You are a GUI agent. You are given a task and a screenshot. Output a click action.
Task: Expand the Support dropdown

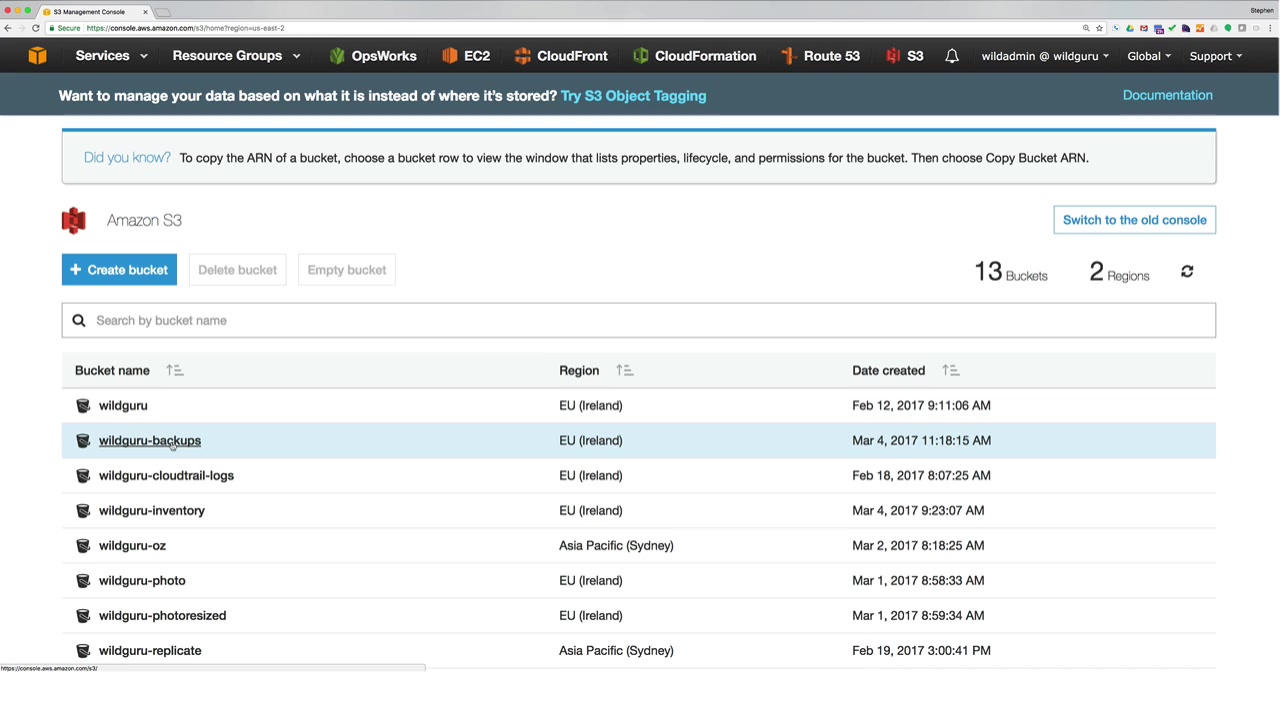pyautogui.click(x=1216, y=56)
